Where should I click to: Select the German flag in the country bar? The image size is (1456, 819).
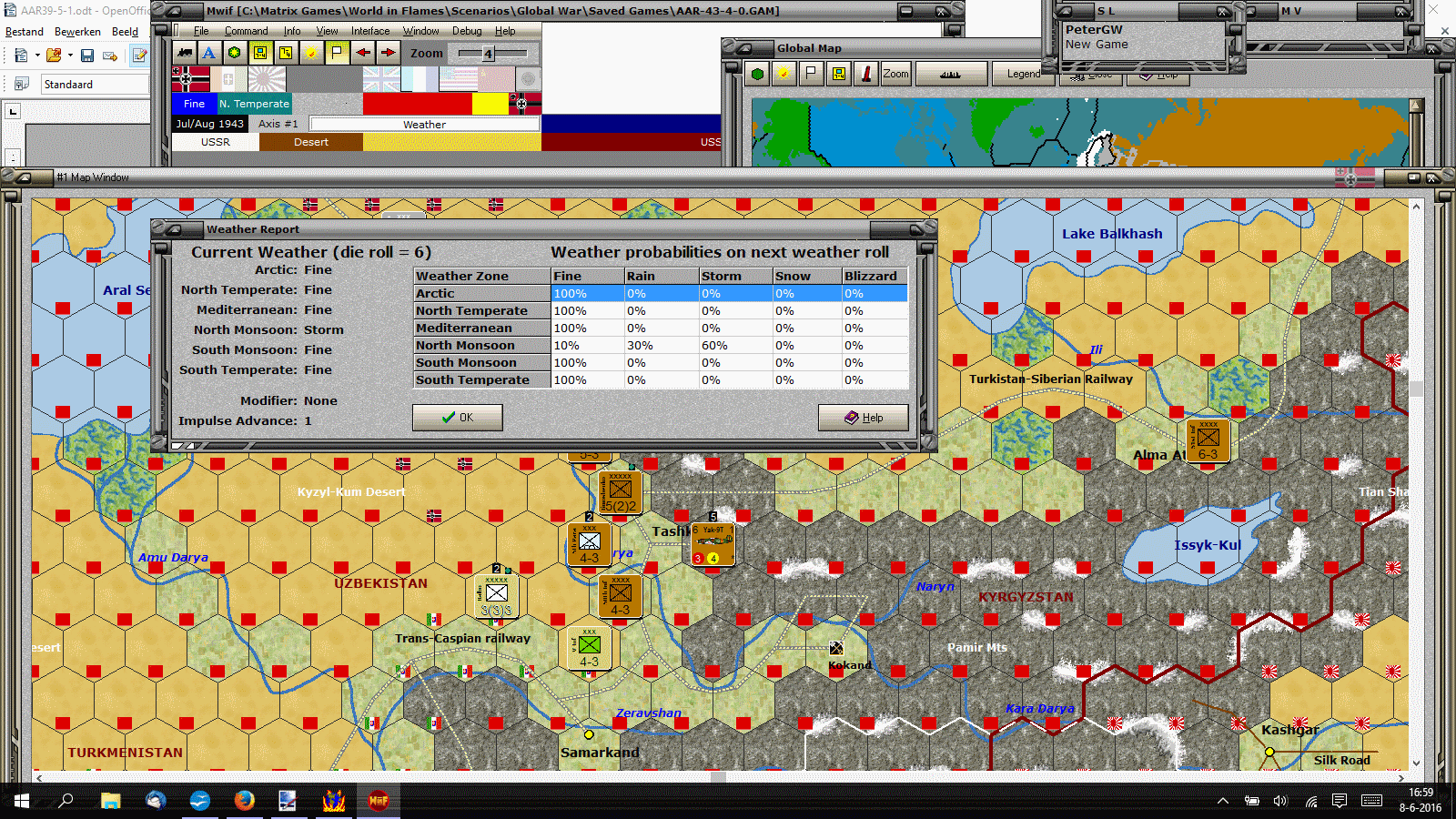pyautogui.click(x=190, y=79)
